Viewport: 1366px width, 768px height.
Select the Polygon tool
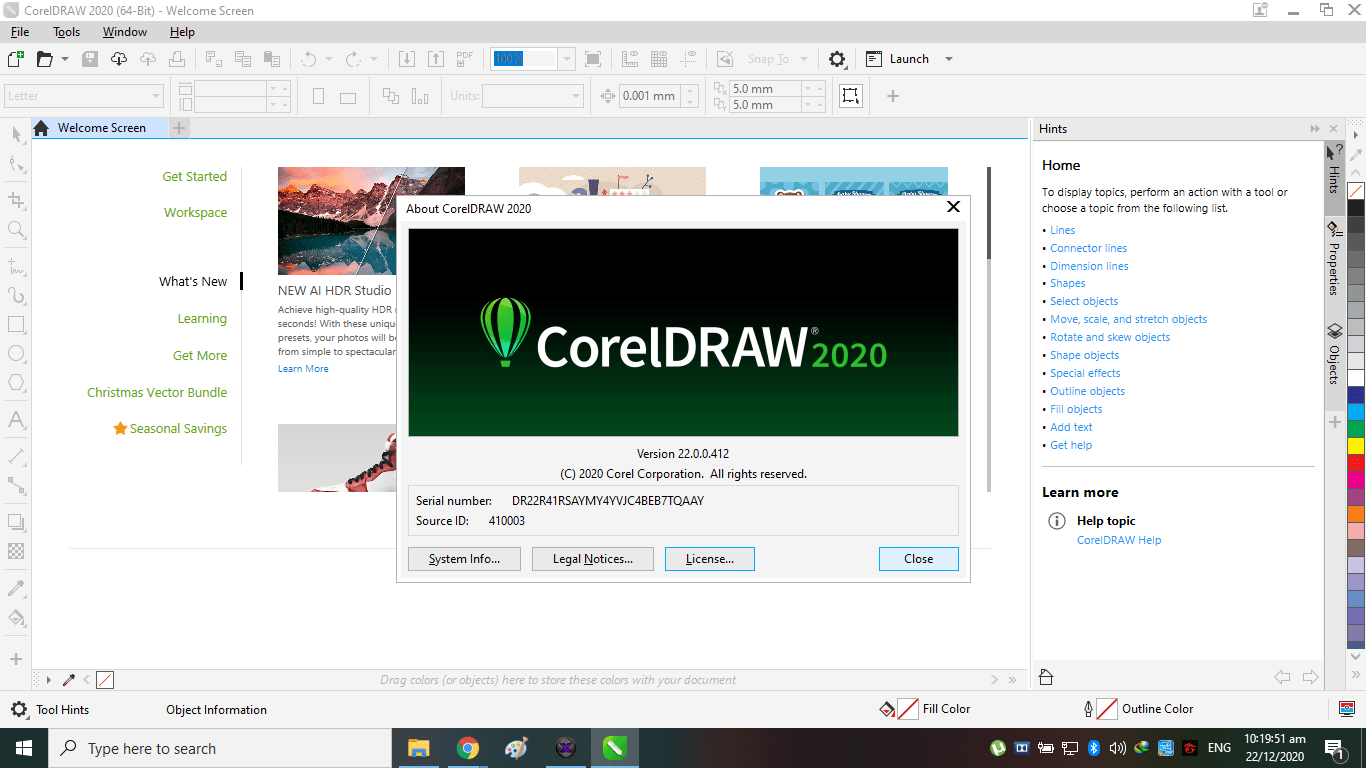point(16,383)
